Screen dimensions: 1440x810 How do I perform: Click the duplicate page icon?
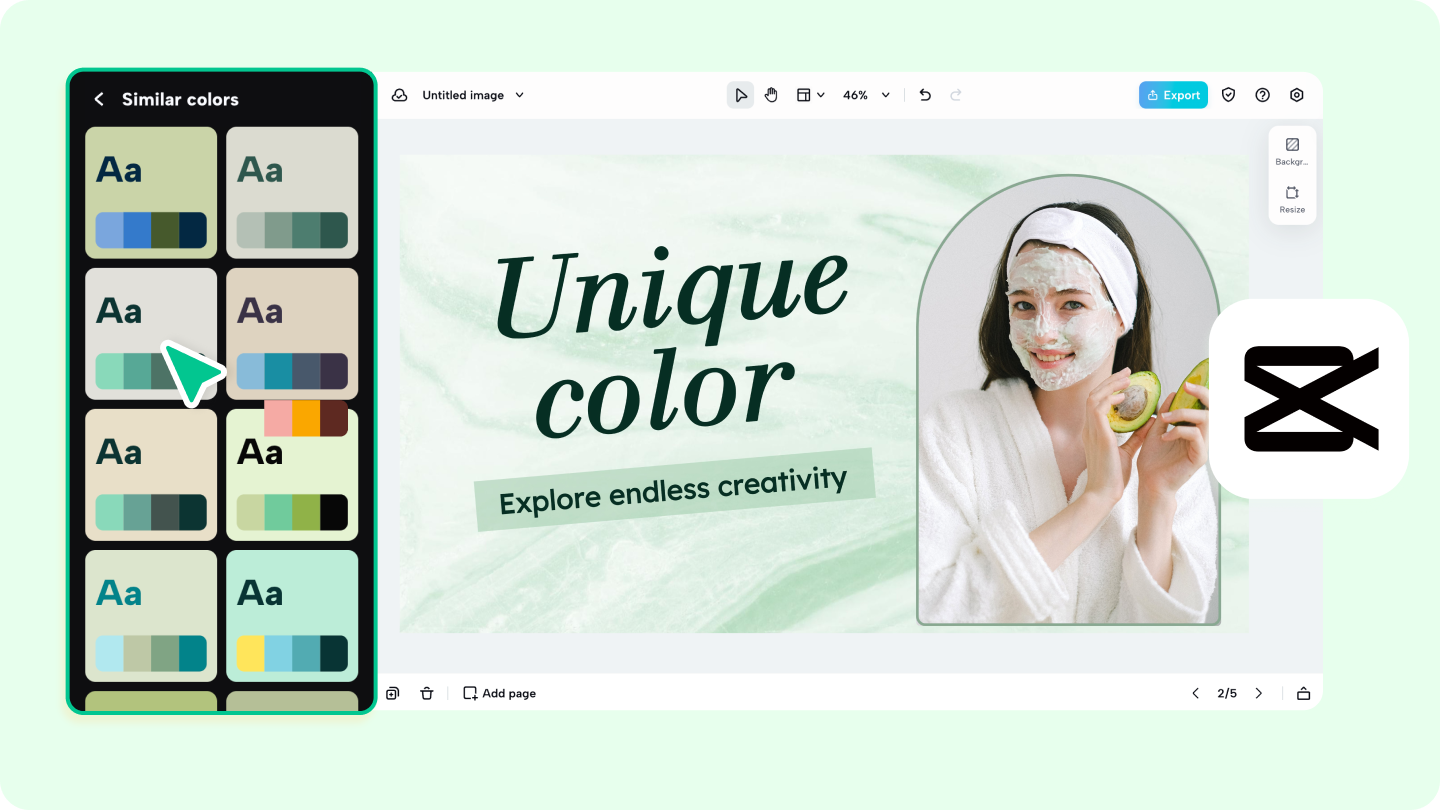pyautogui.click(x=392, y=693)
